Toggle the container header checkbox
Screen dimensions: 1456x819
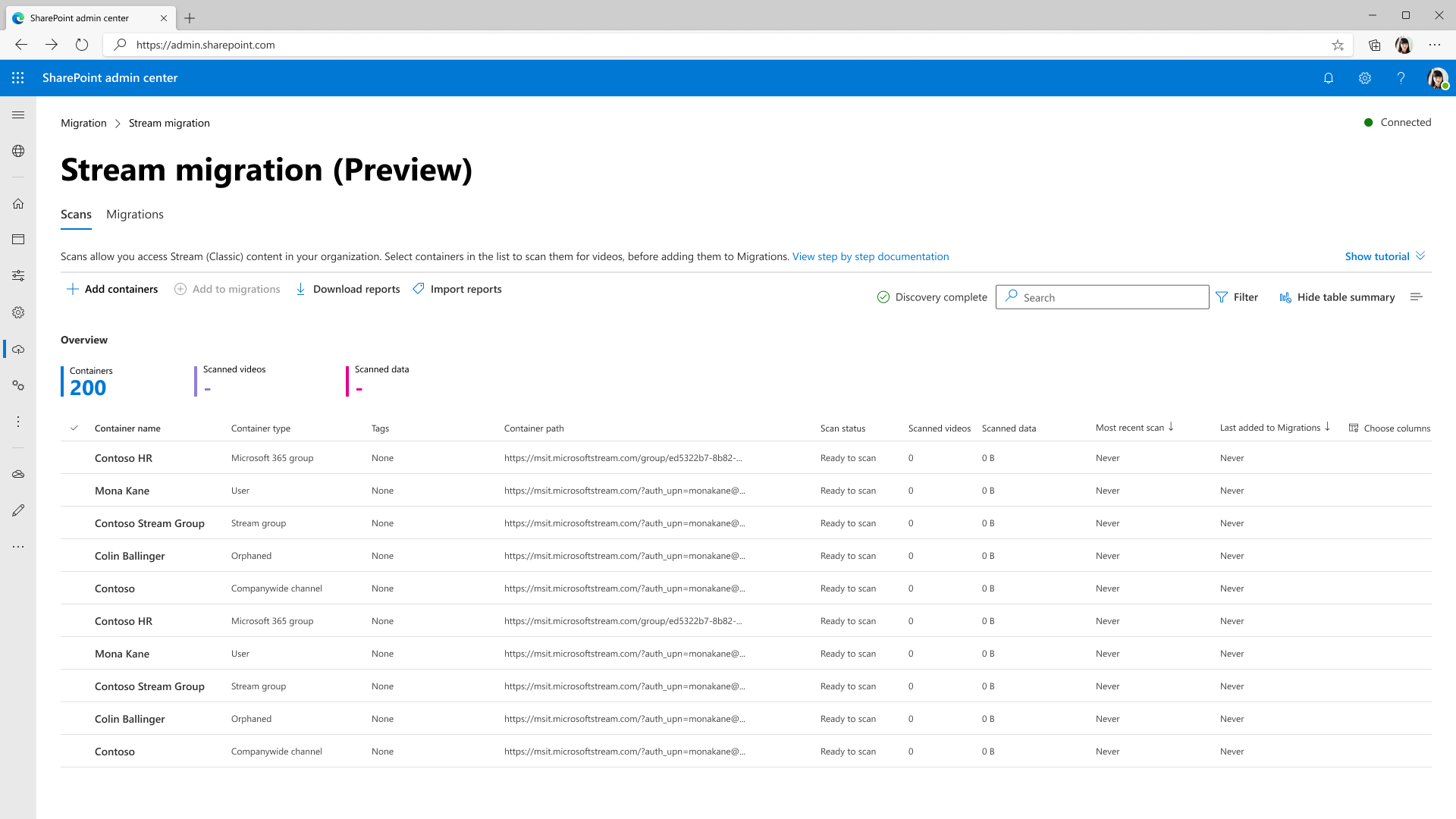point(75,427)
